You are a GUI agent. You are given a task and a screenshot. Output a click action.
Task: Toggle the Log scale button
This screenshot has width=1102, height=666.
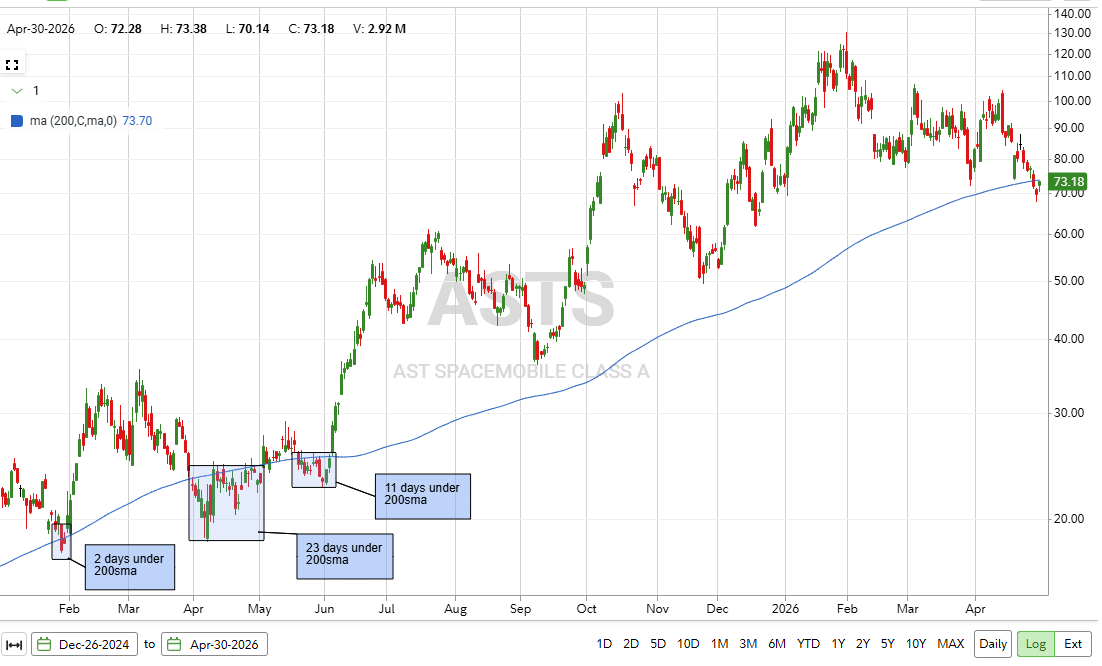tap(1035, 644)
